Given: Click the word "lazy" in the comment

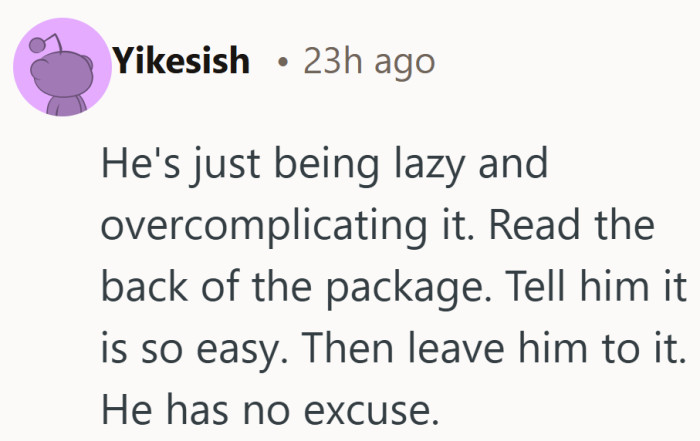Looking at the screenshot, I should tap(415, 165).
